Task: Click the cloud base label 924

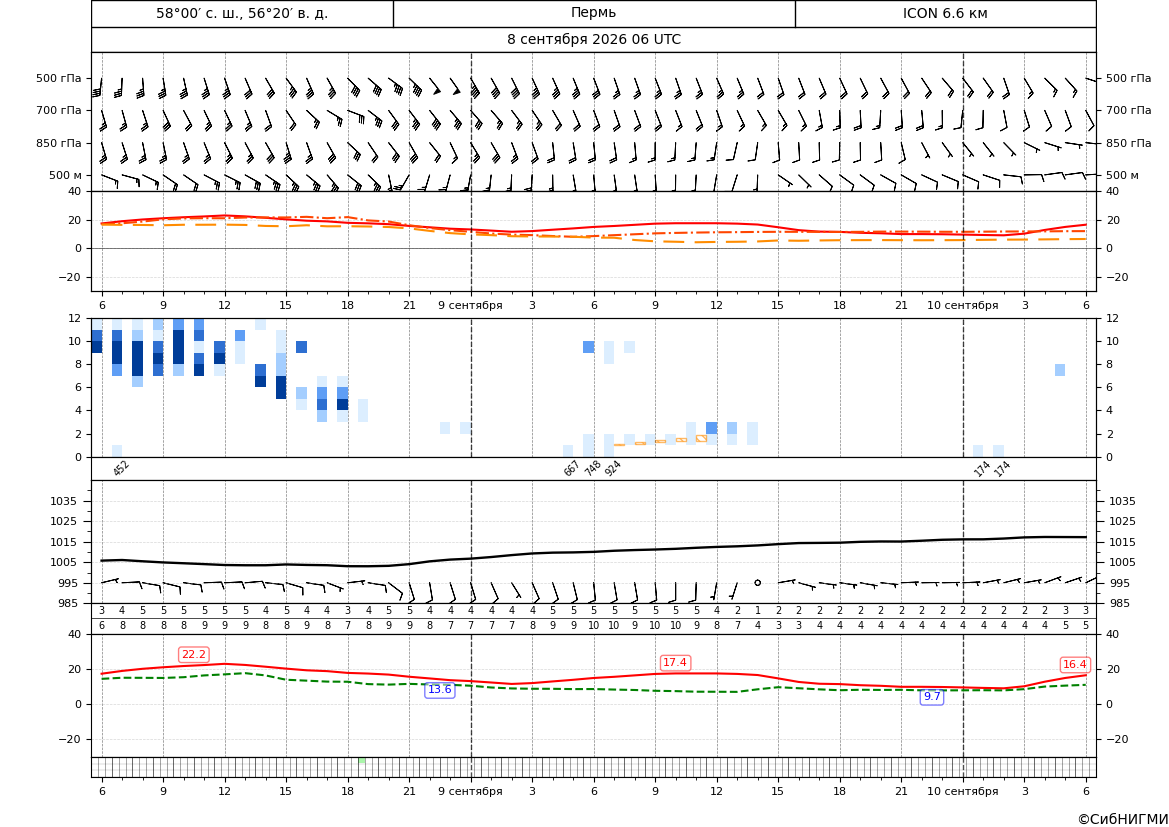Action: pos(612,468)
